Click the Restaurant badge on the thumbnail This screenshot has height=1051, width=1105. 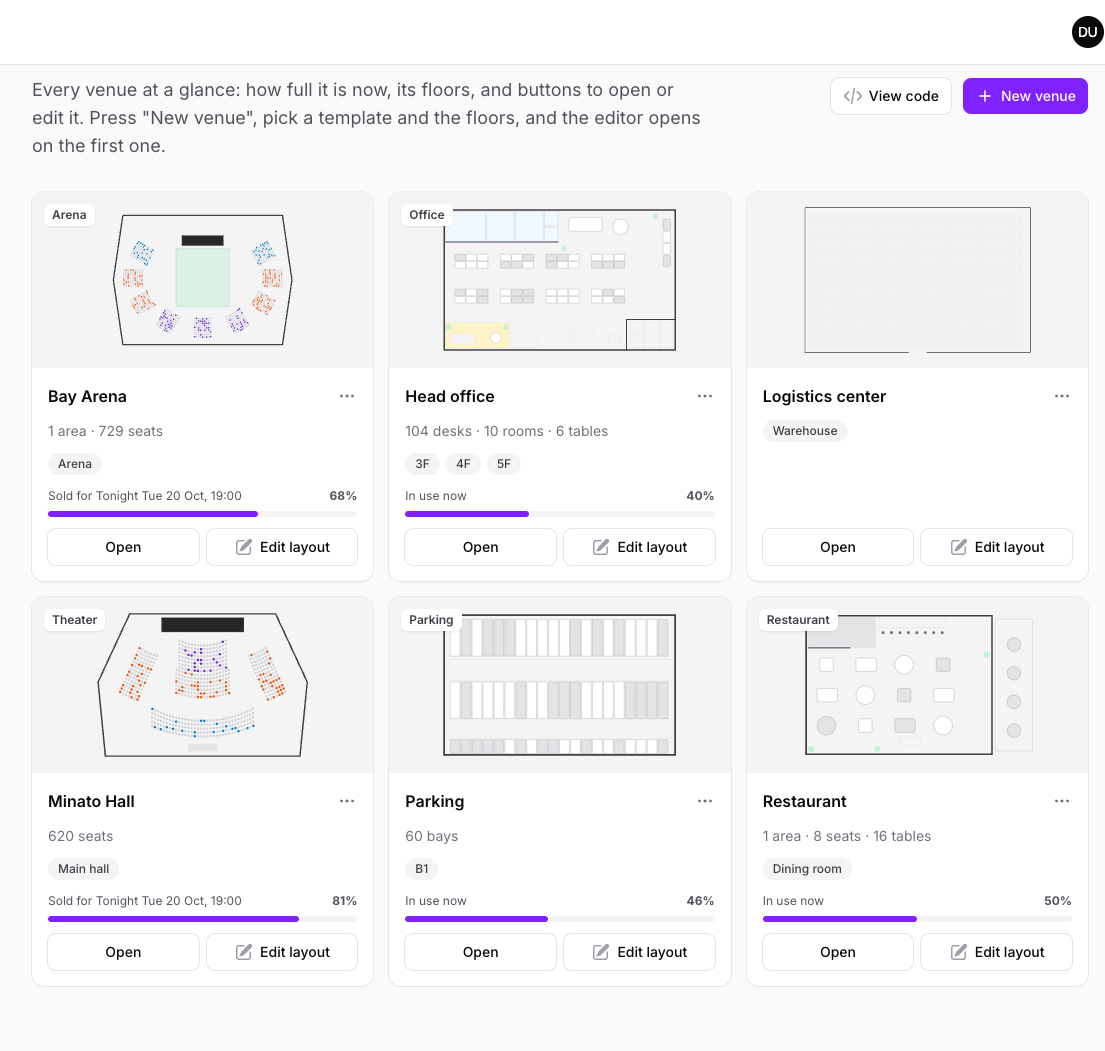[798, 620]
